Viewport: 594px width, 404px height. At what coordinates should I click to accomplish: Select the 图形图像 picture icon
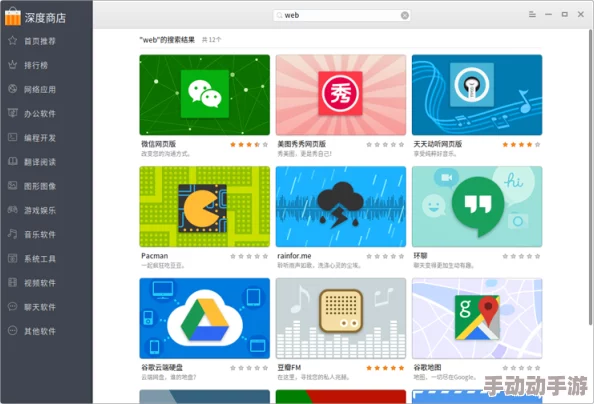pyautogui.click(x=13, y=186)
